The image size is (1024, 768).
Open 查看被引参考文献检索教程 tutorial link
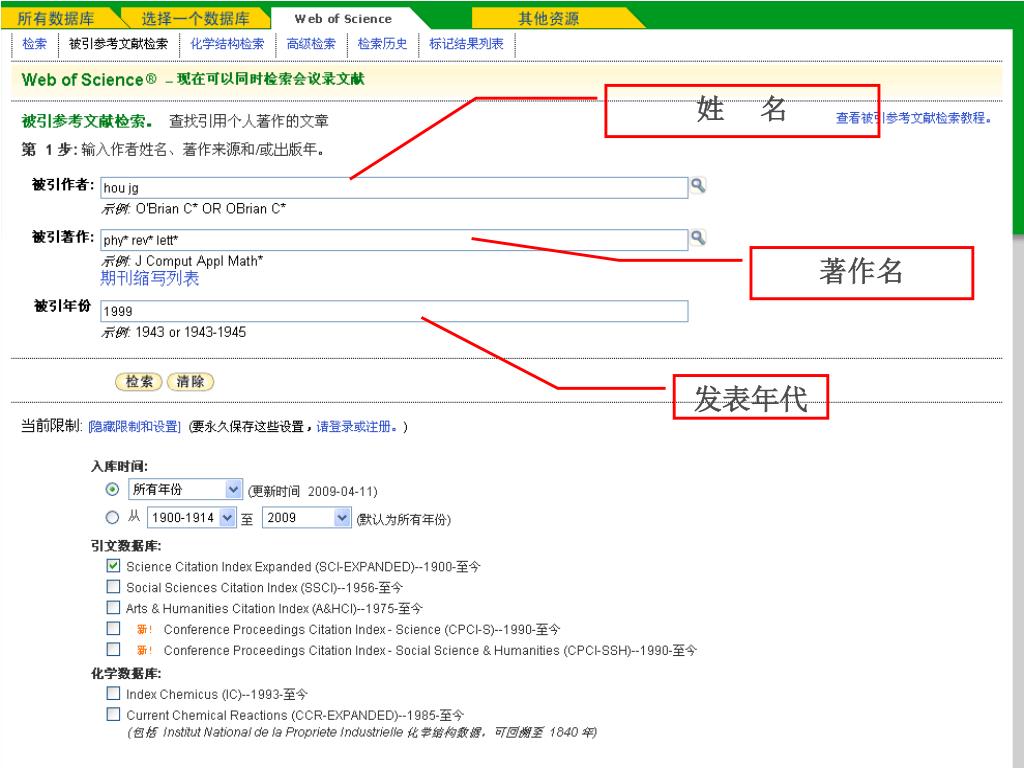coord(914,118)
